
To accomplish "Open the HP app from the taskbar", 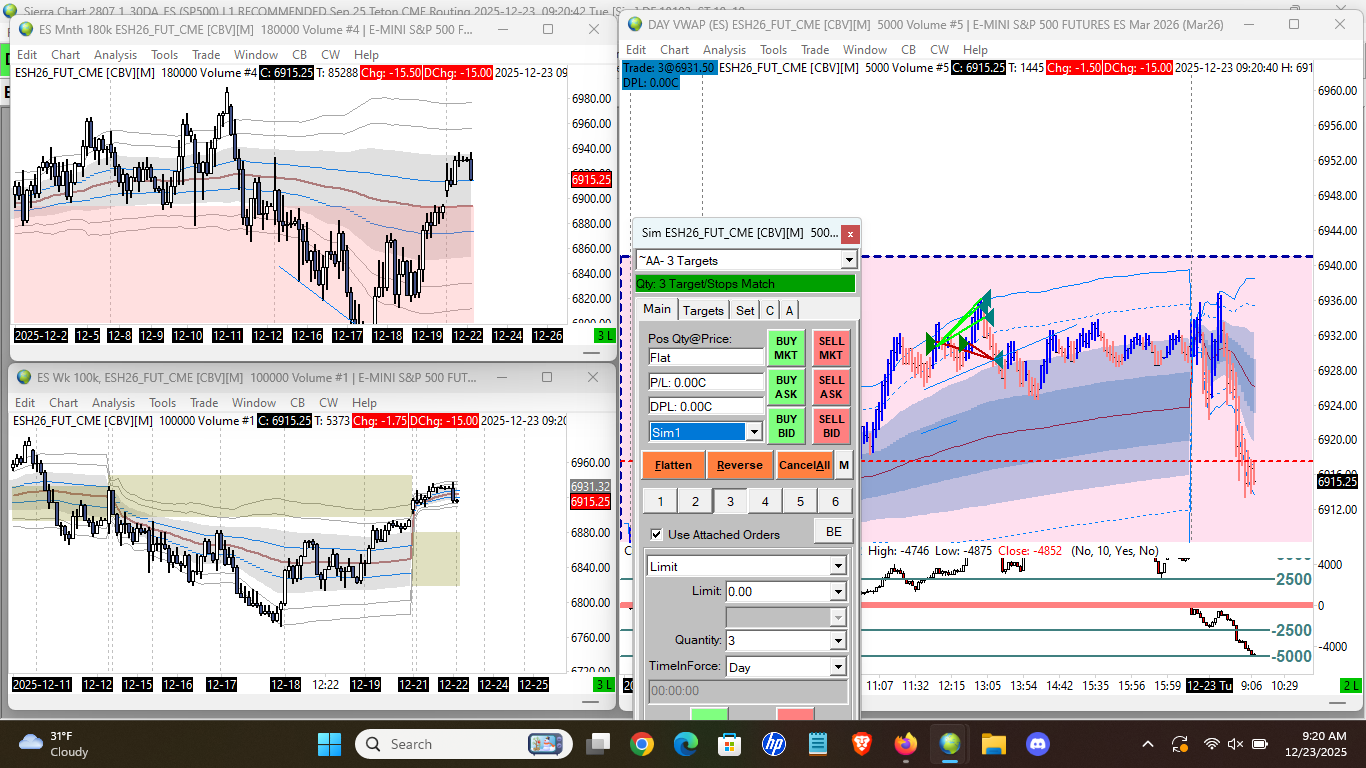I will coord(774,744).
